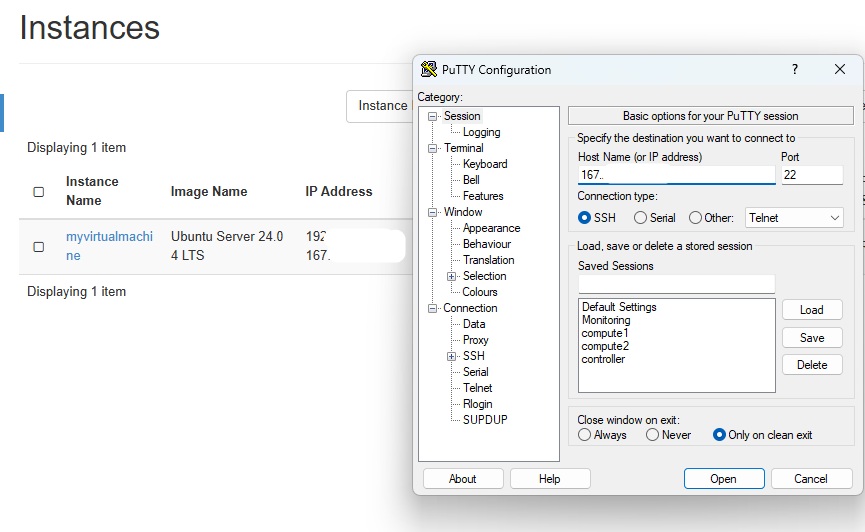
Task: Click the PuTTY icon in the title bar
Action: (x=429, y=70)
